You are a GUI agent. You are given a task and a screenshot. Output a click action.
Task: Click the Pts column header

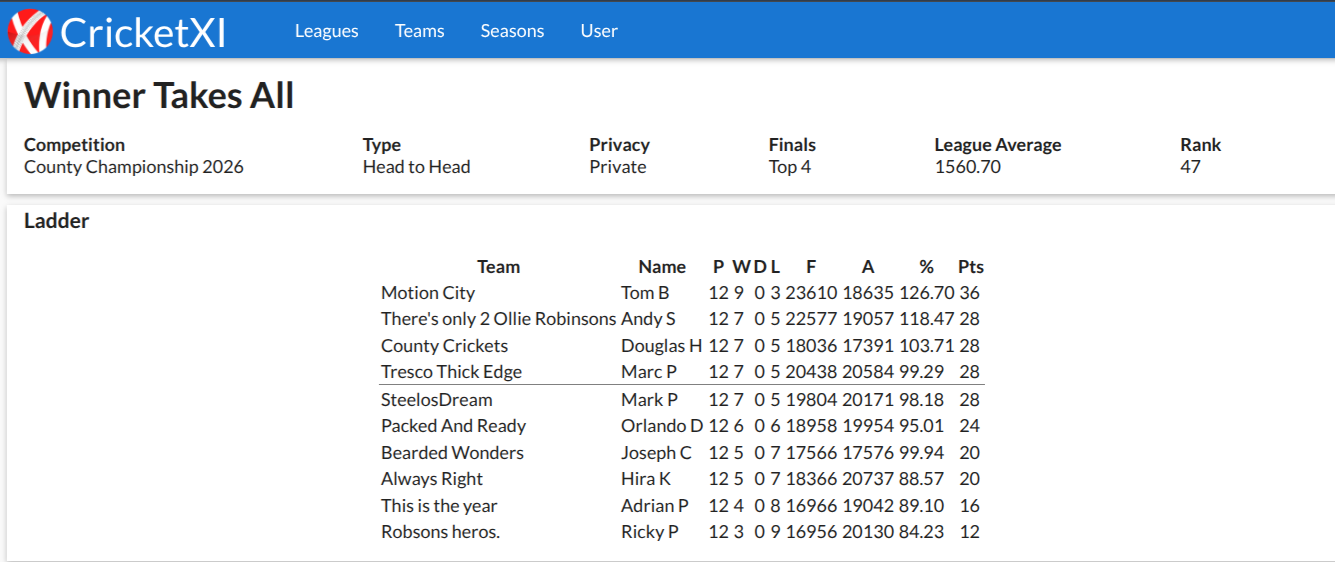(x=971, y=267)
